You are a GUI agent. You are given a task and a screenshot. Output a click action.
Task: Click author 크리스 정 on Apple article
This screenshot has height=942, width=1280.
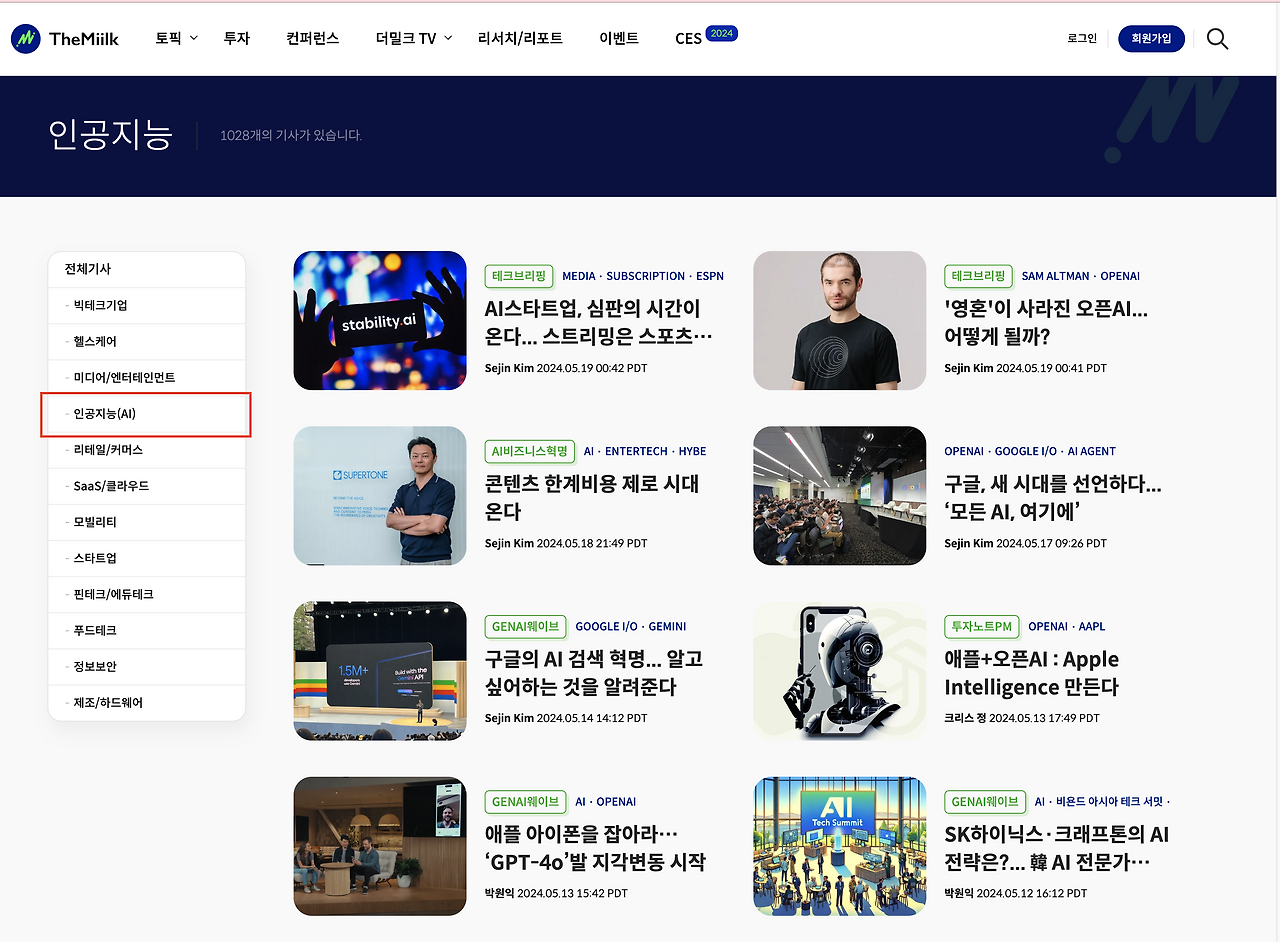tap(965, 718)
